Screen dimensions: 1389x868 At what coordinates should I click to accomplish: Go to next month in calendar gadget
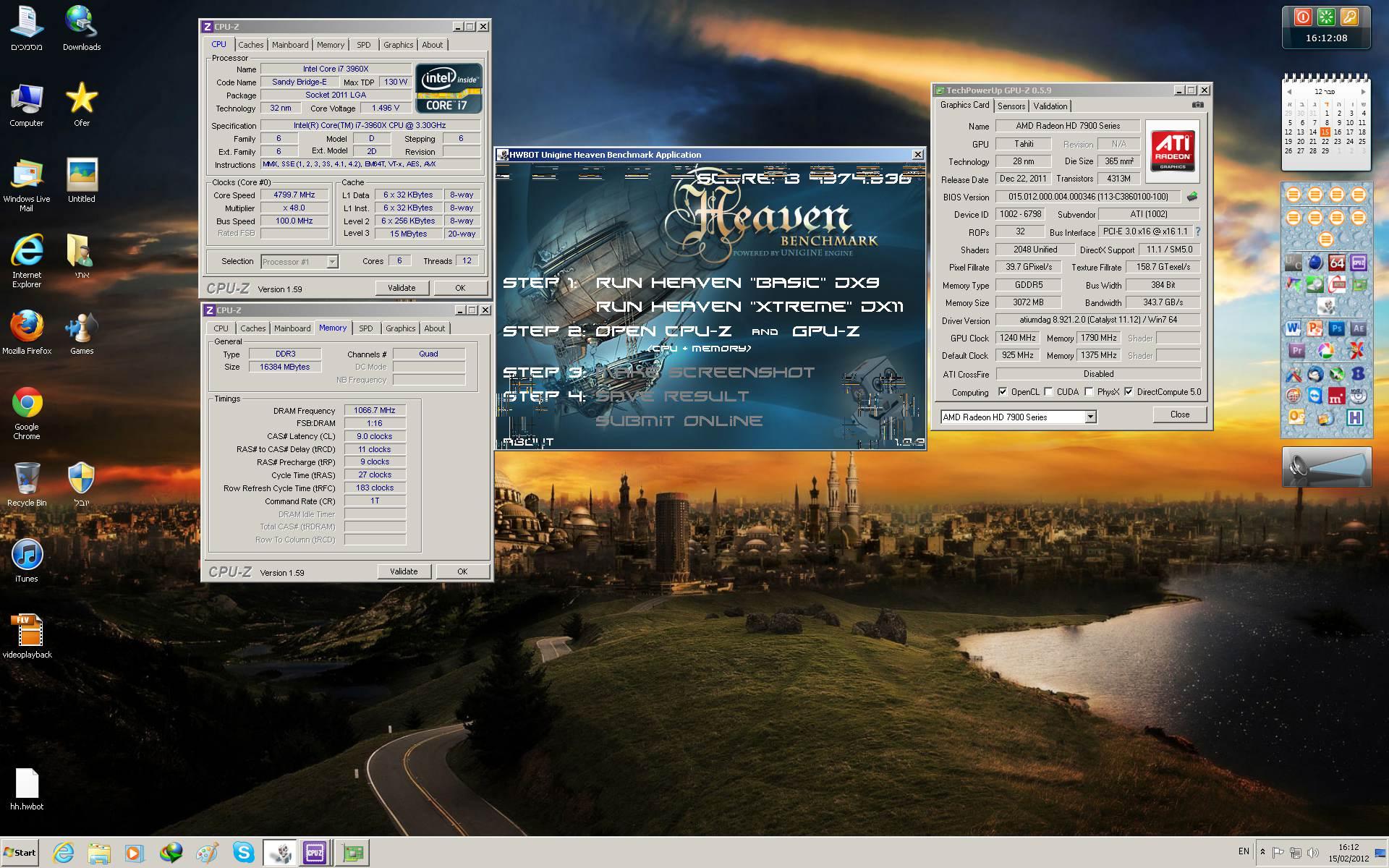click(x=1363, y=92)
